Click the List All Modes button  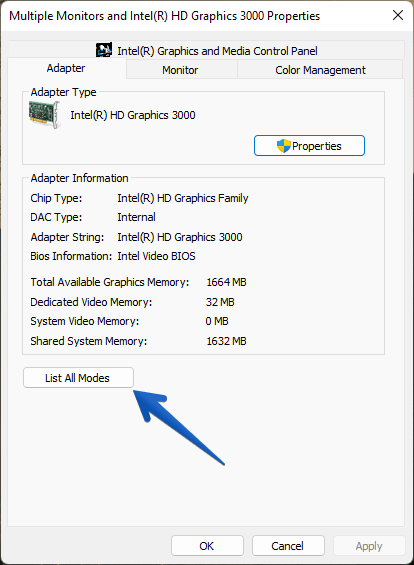point(78,378)
